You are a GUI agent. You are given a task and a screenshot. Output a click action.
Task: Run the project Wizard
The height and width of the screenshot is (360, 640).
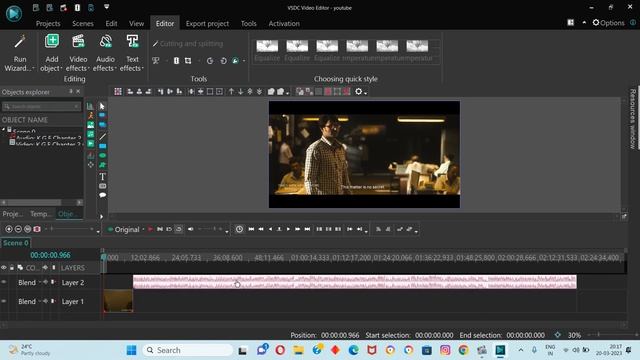click(x=19, y=53)
